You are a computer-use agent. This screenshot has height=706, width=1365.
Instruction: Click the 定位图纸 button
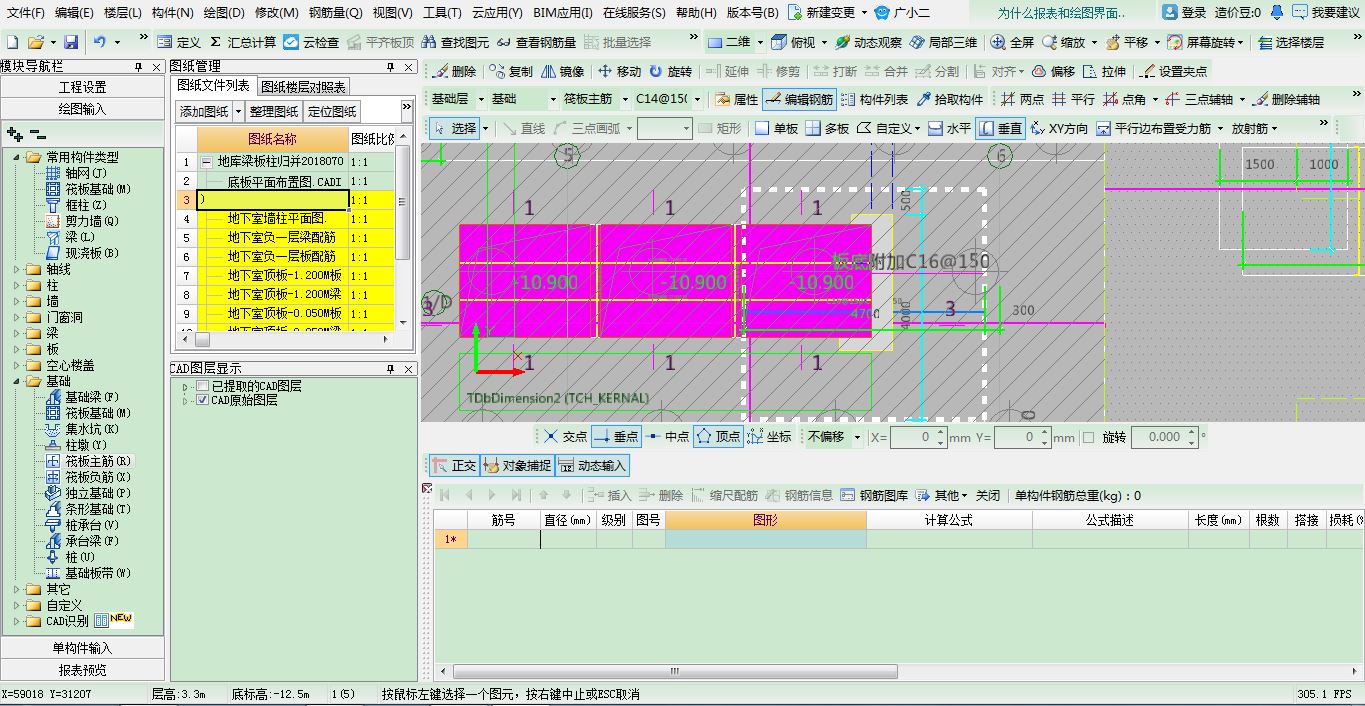click(331, 111)
